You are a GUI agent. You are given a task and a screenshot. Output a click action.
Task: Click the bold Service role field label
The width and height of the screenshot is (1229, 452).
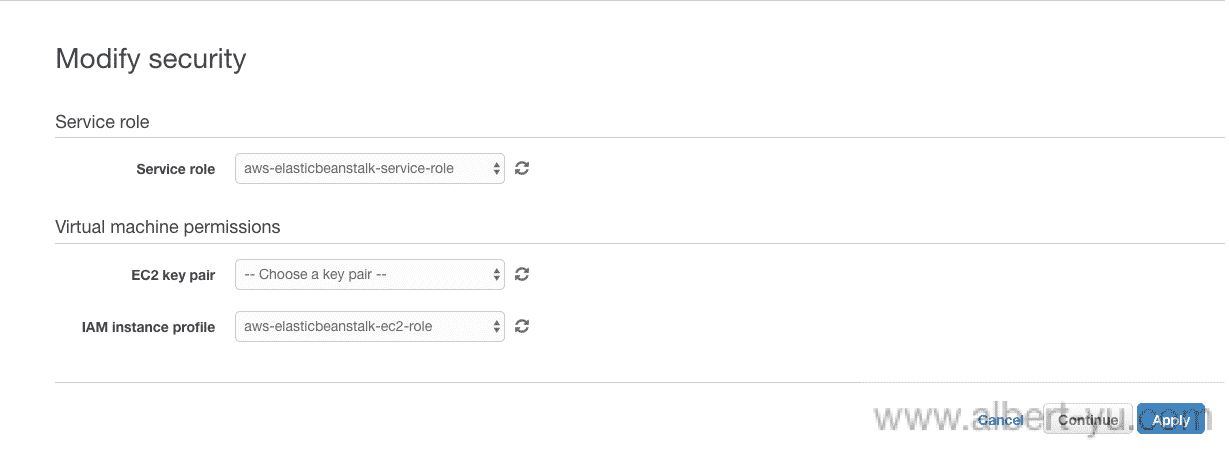coord(176,169)
